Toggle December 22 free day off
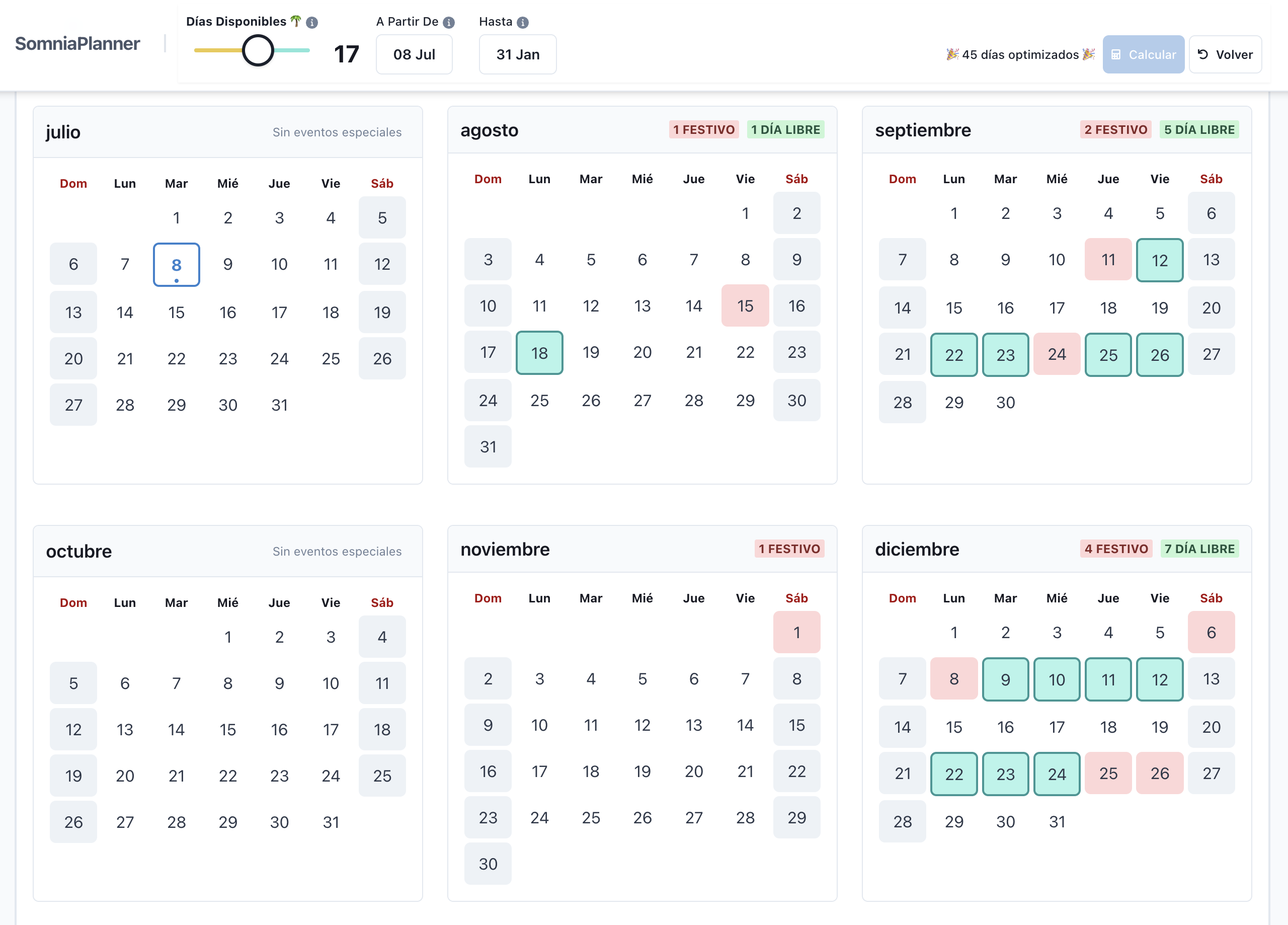The height and width of the screenshot is (925, 1288). pos(954,774)
